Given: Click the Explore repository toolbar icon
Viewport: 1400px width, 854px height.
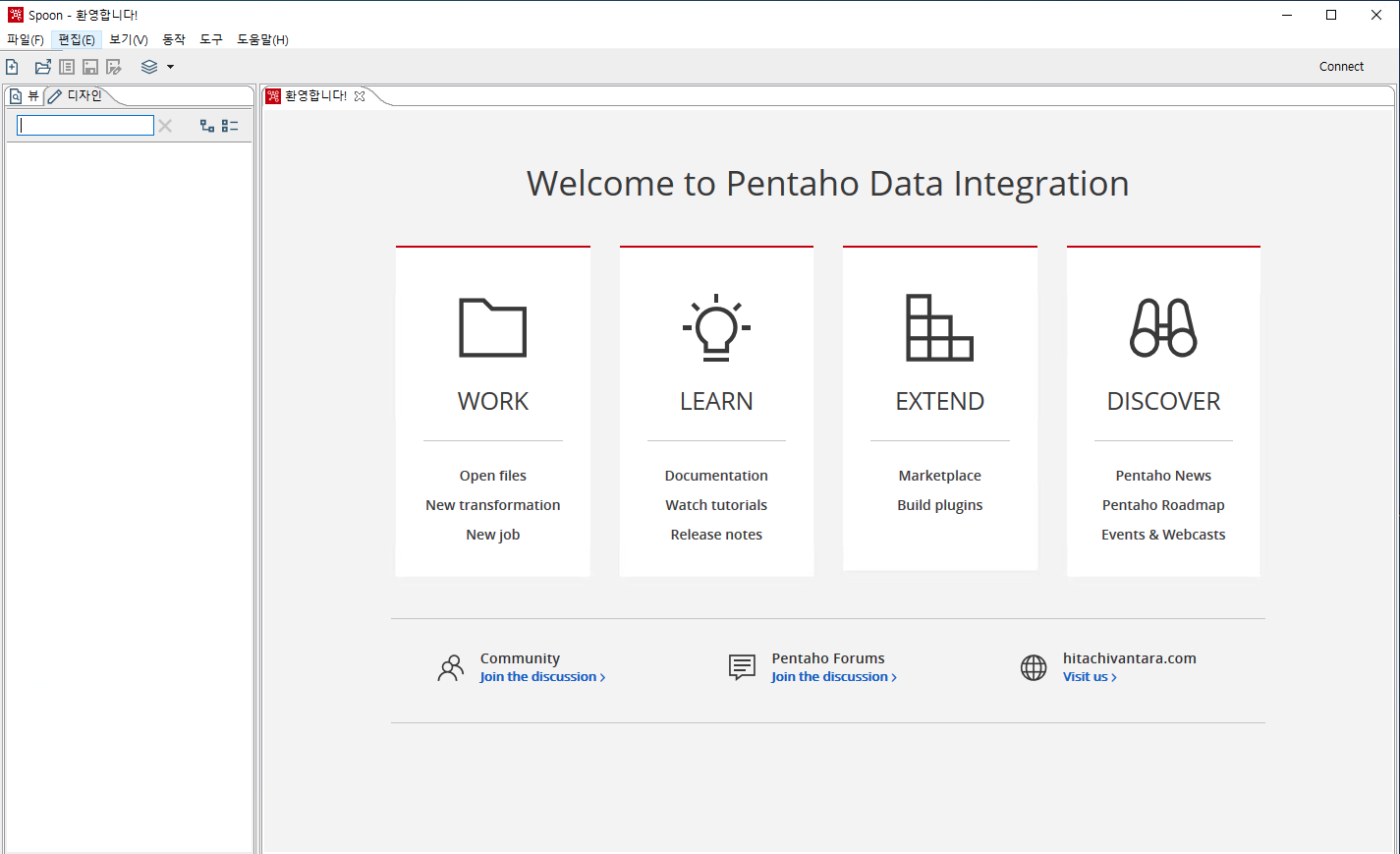Looking at the screenshot, I should tap(67, 67).
